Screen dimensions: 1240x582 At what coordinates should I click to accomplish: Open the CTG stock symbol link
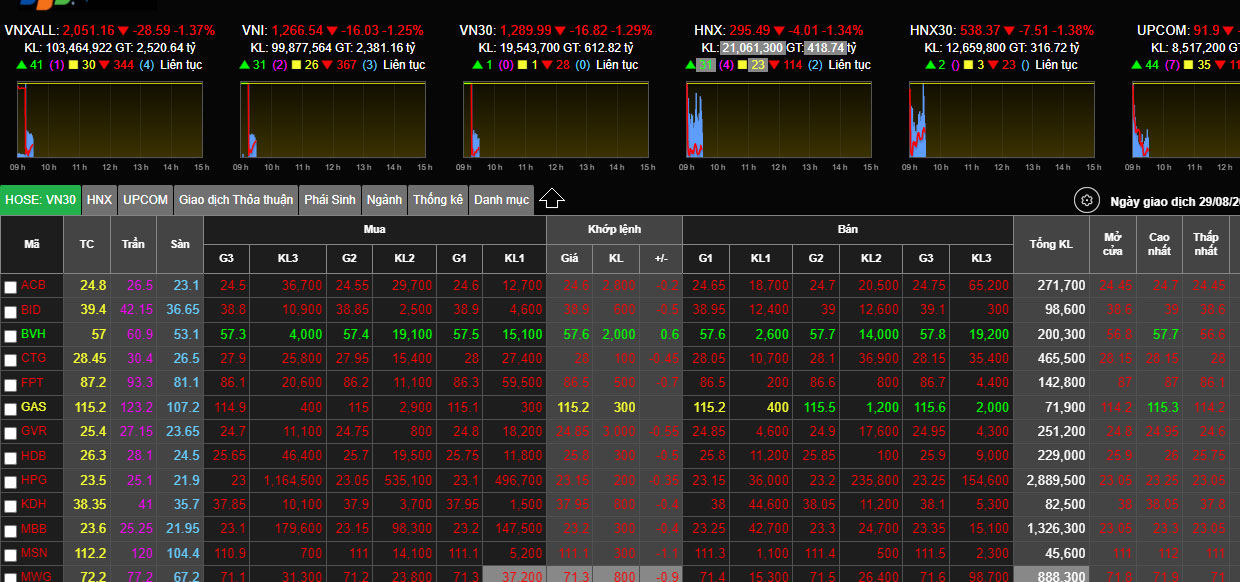33,359
